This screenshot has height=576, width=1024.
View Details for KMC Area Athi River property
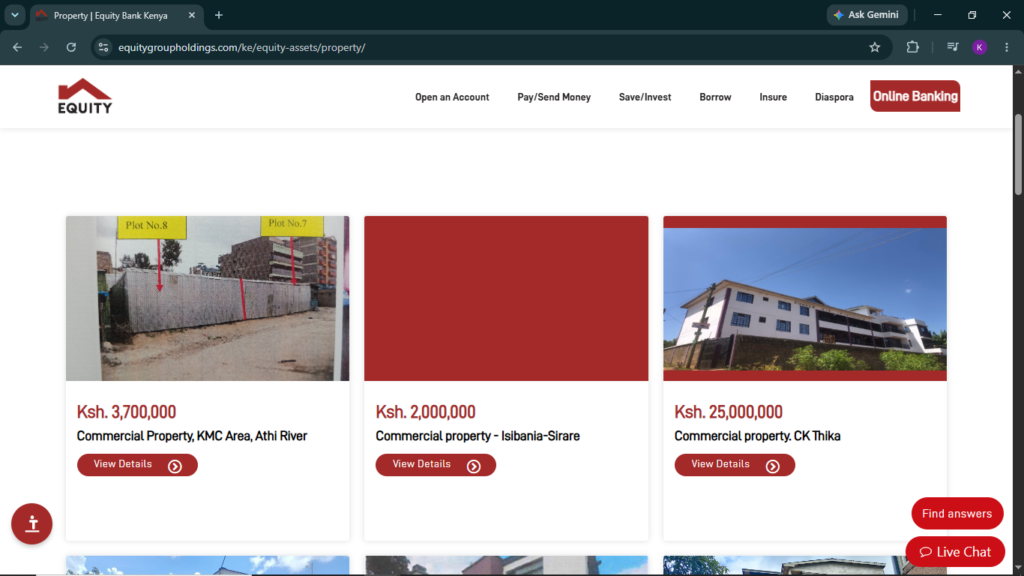137,465
